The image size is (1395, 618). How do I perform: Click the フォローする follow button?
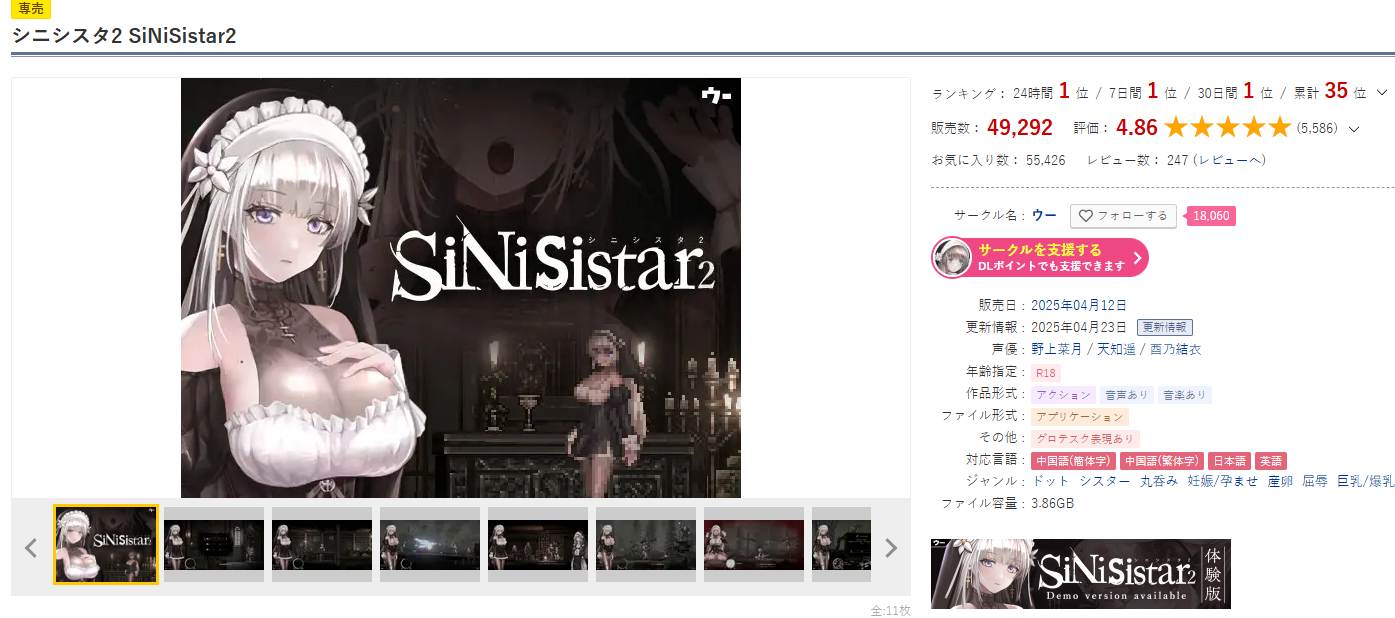[x=1123, y=215]
